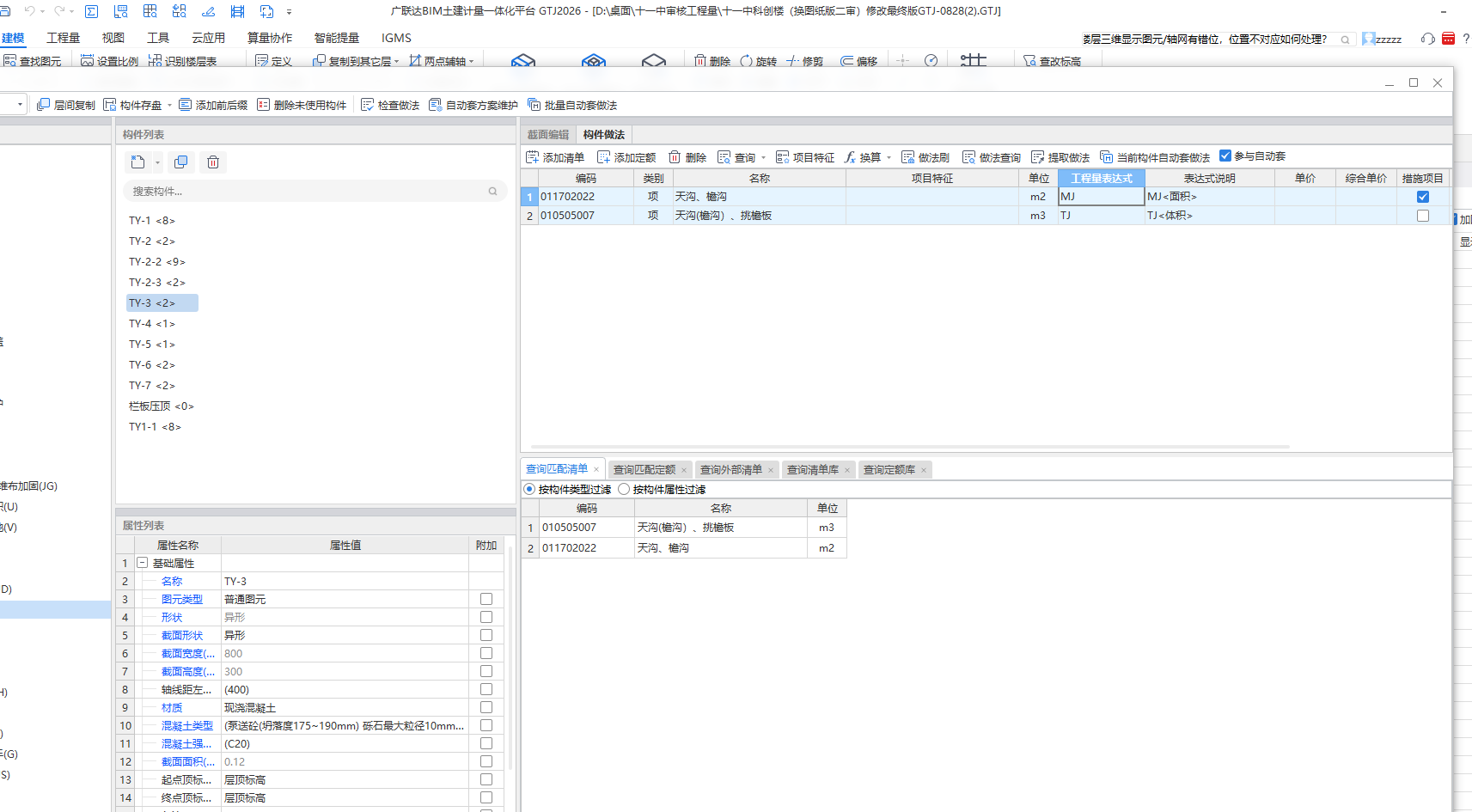The image size is (1472, 812).
Task: Open the undo history dropdown arrow
Action: [x=42, y=12]
